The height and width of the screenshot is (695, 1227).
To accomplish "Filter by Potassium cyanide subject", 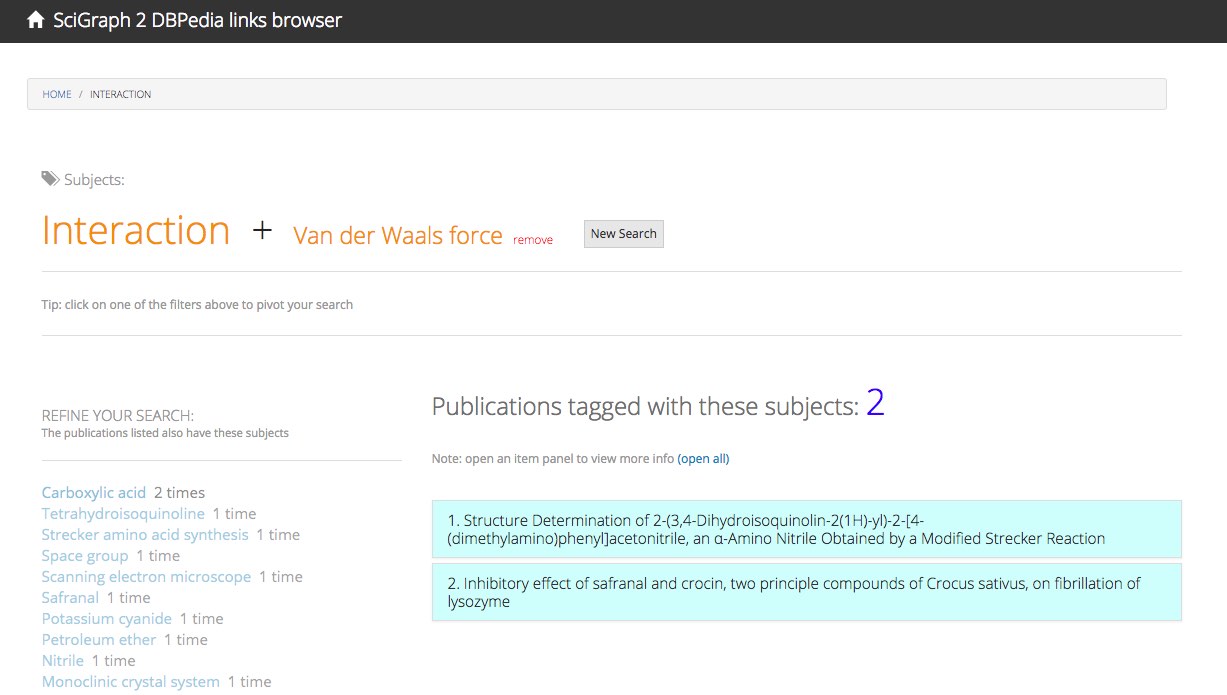I will 107,618.
